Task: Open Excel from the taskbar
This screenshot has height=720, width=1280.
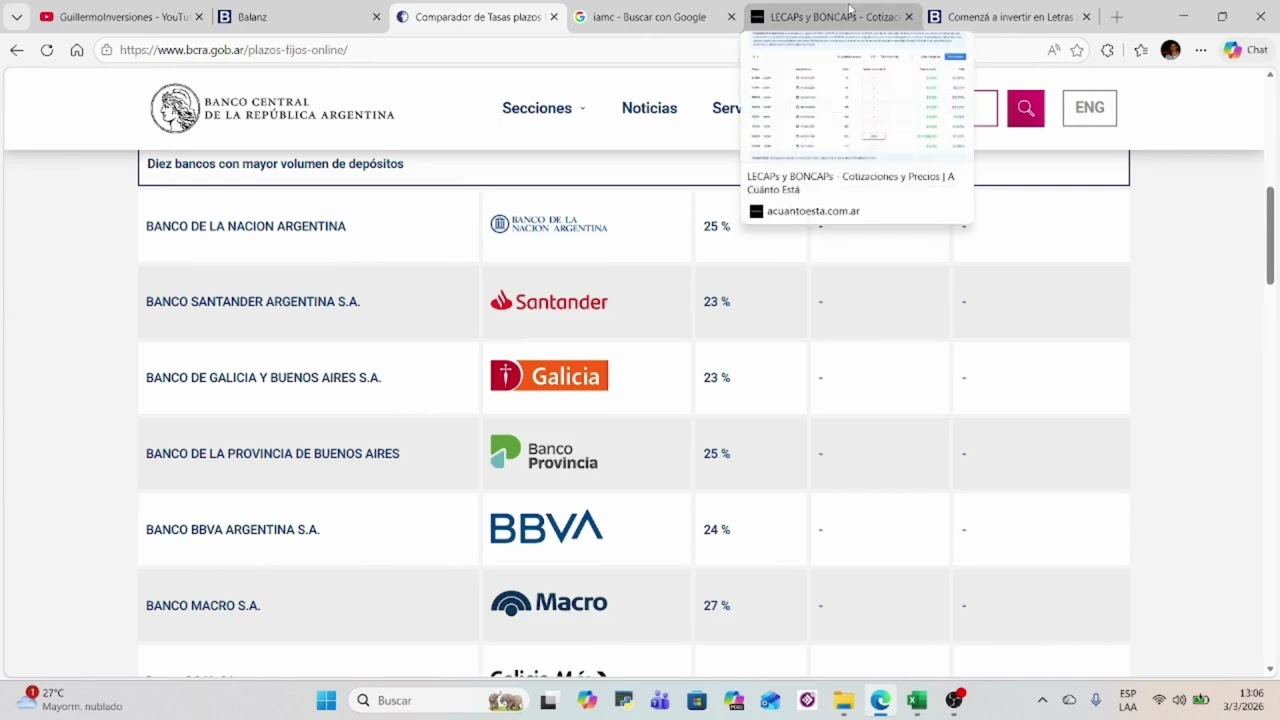Action: point(917,701)
